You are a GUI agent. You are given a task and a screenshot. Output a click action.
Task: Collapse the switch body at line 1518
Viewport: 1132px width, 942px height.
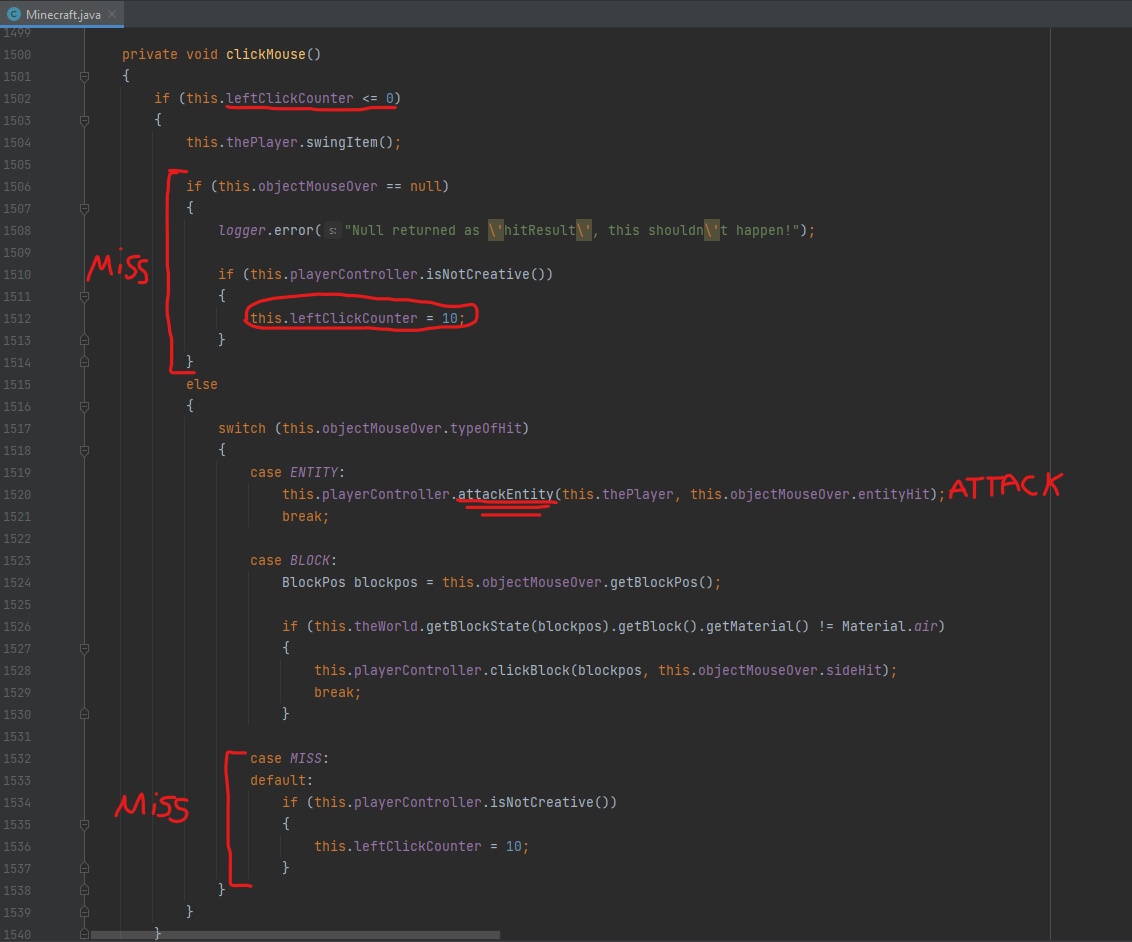pos(85,451)
